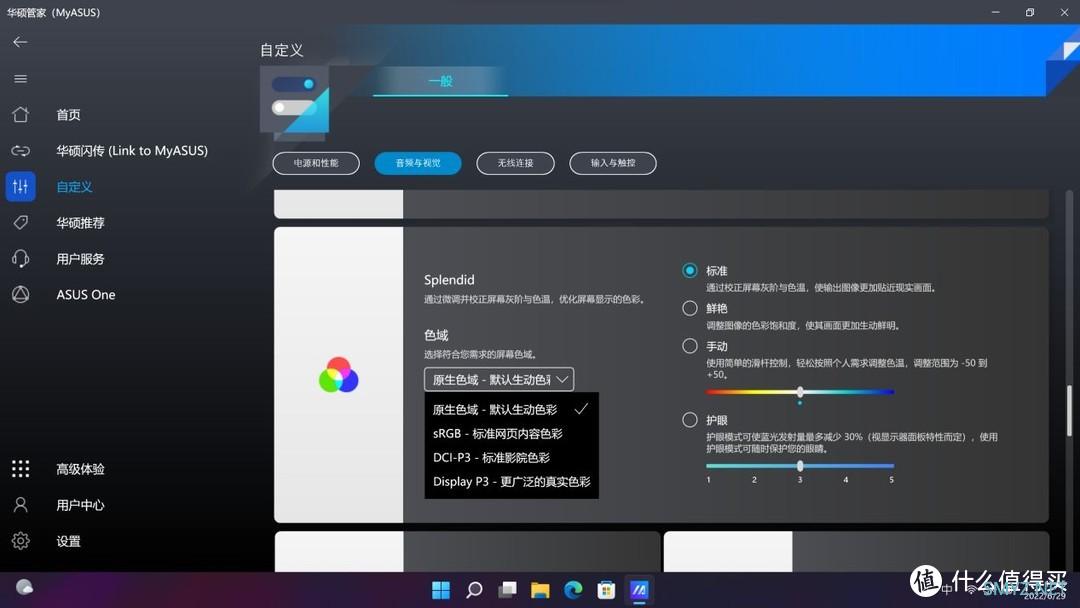Click the 用户中心 sidebar label

pos(81,505)
